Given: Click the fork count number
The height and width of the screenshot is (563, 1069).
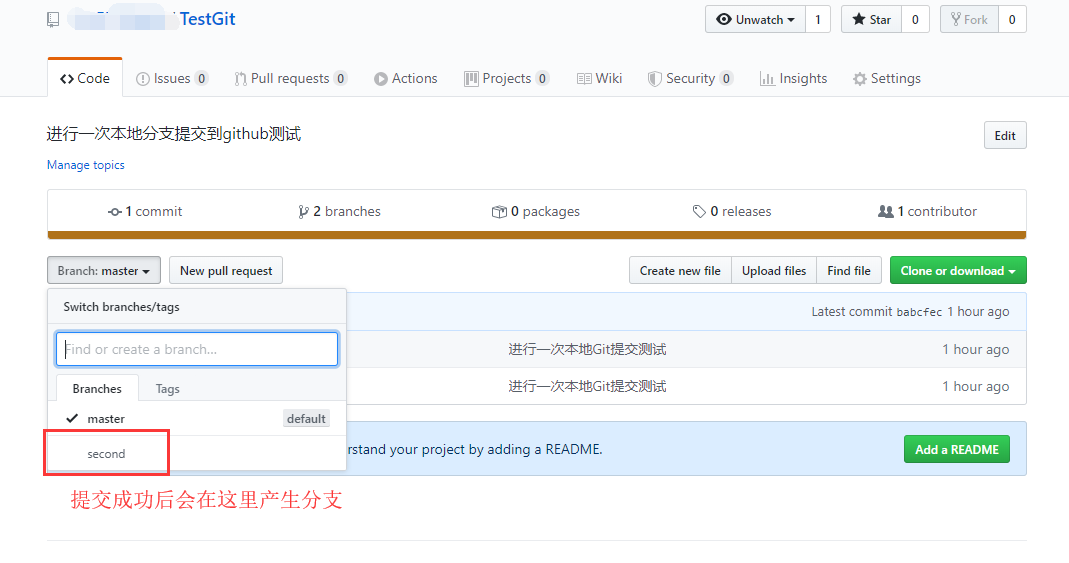Looking at the screenshot, I should tap(1012, 20).
